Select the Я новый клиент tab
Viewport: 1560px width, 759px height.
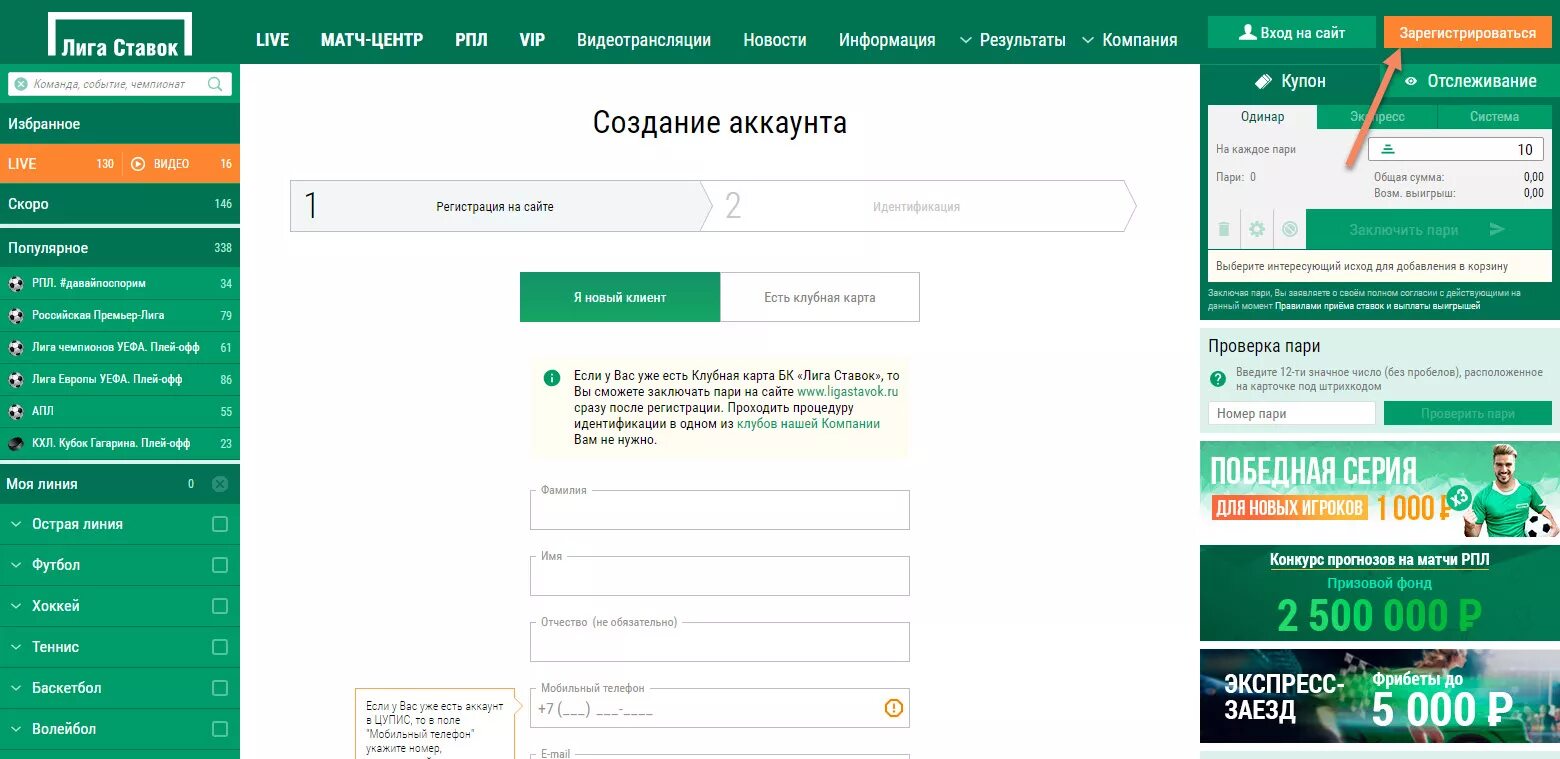click(x=620, y=297)
